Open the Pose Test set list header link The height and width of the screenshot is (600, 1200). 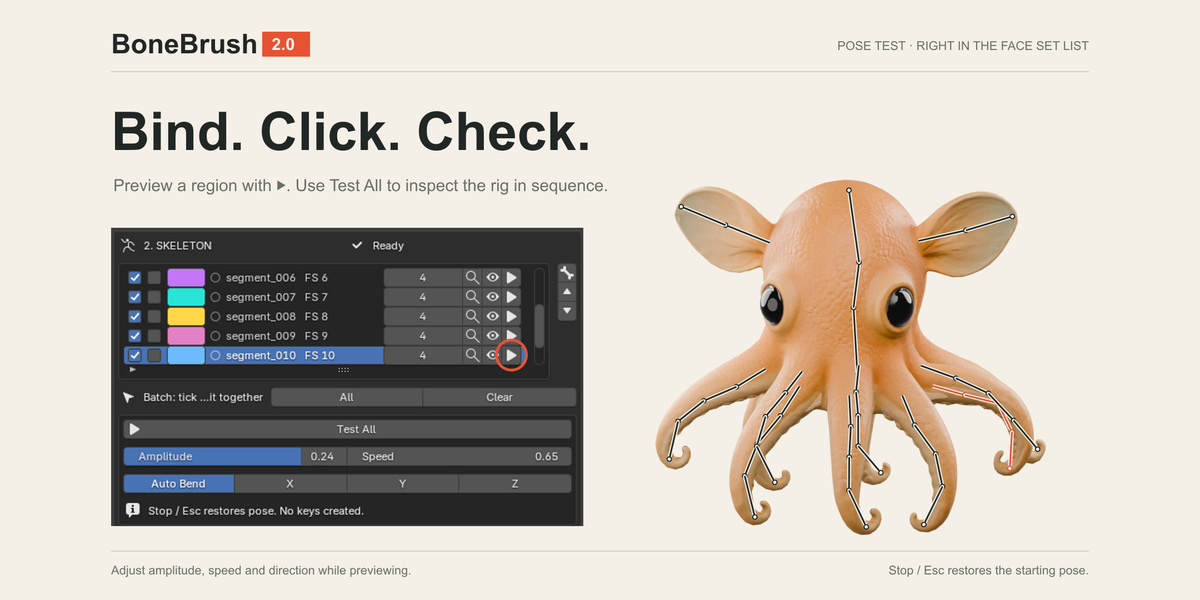coord(963,46)
